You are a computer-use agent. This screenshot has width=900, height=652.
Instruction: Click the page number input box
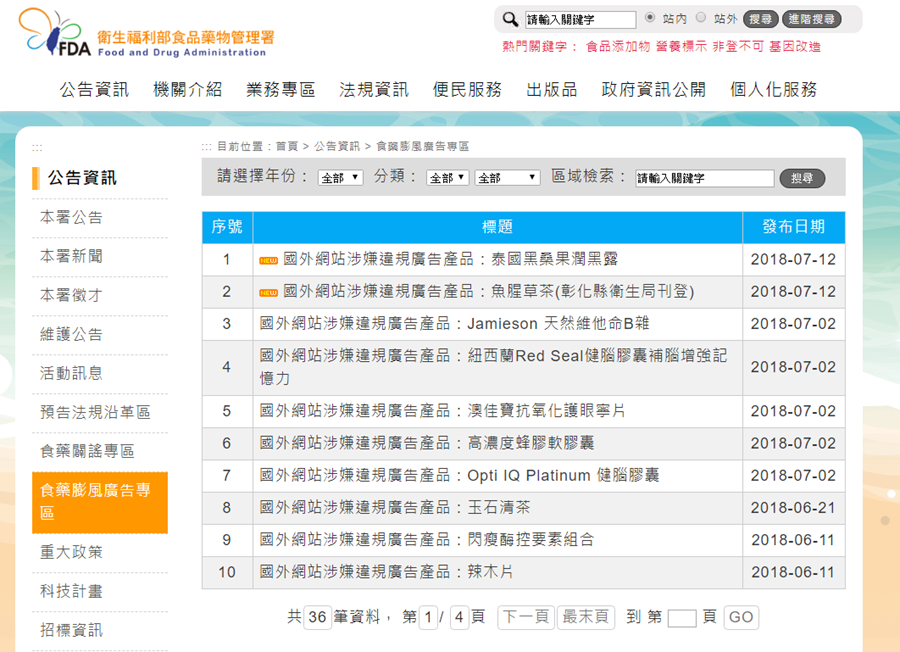coord(681,618)
